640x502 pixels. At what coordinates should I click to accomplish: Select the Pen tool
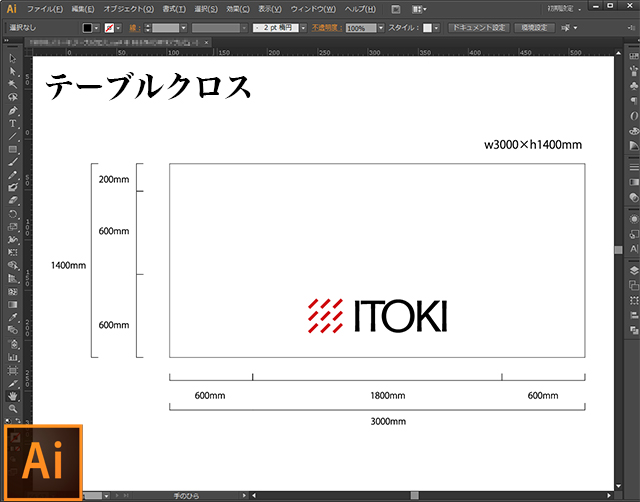13,110
